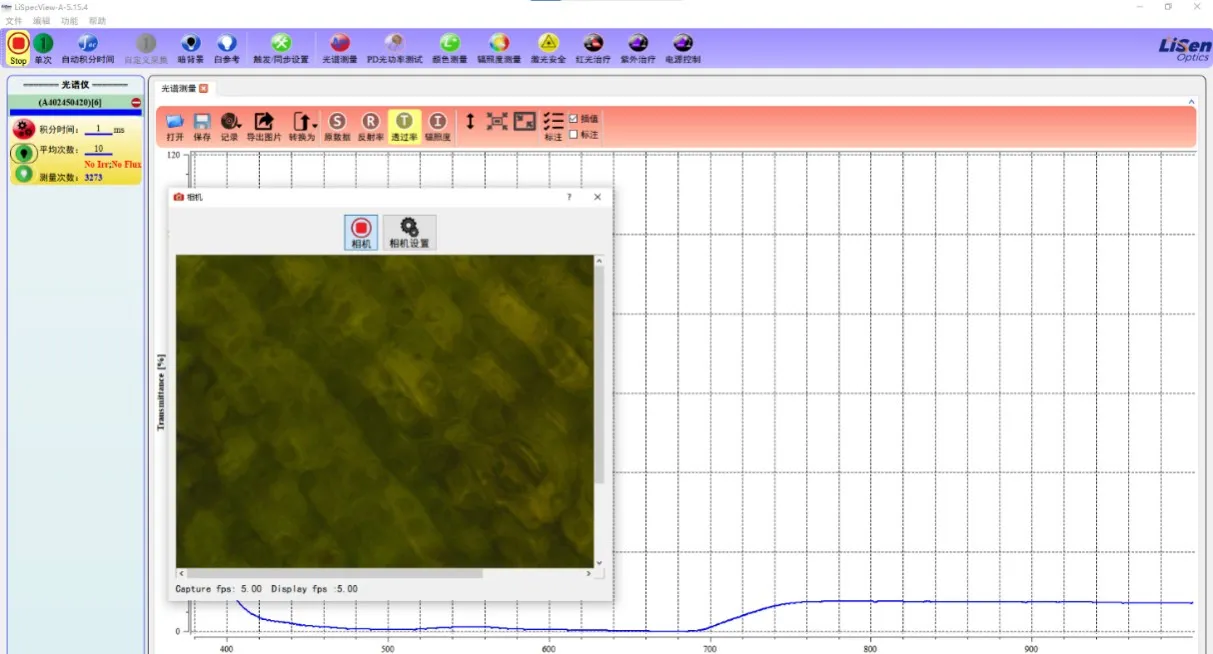
Task: Toggle the 插值 interpolation checkbox
Action: click(x=573, y=118)
